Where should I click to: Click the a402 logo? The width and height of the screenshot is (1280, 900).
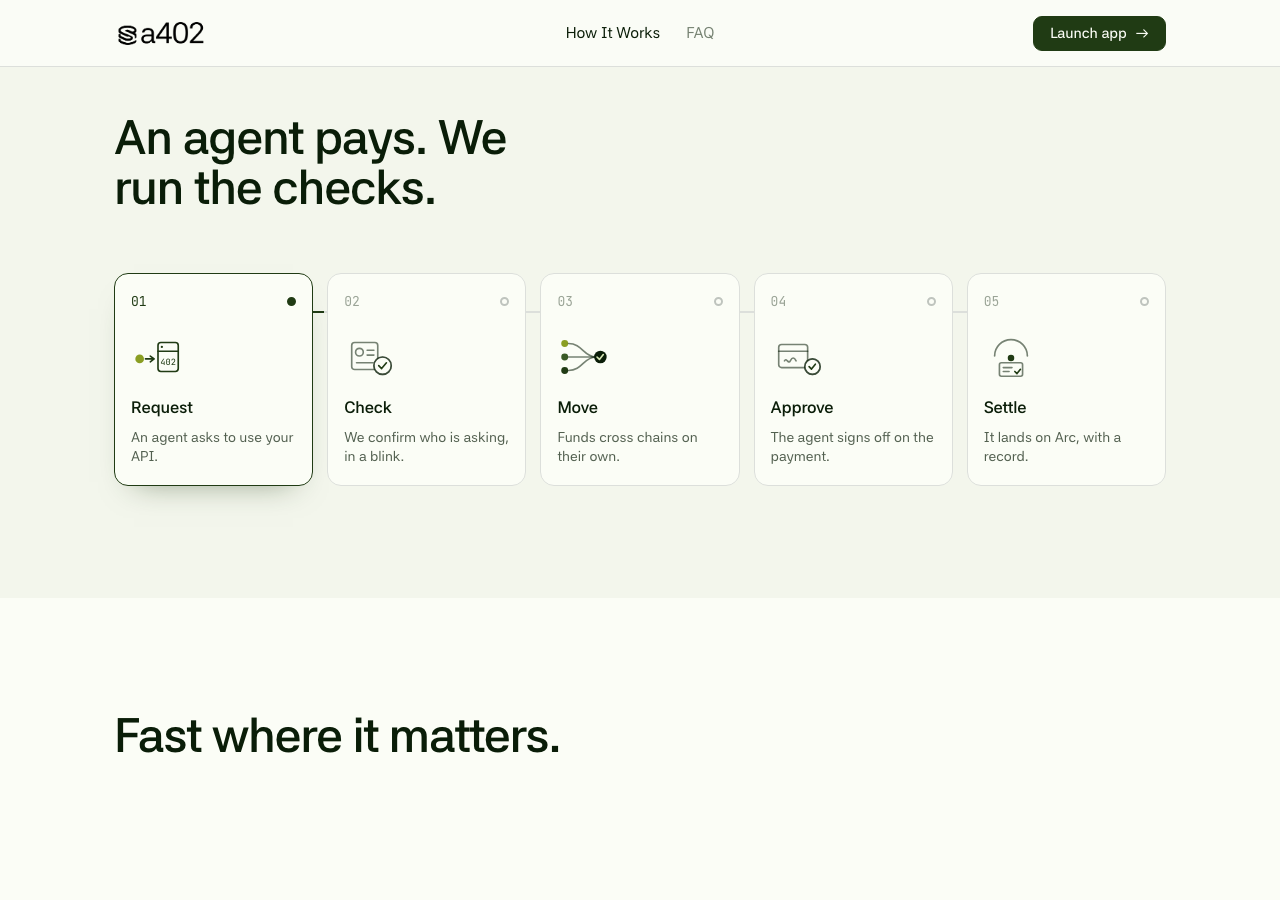click(x=160, y=34)
